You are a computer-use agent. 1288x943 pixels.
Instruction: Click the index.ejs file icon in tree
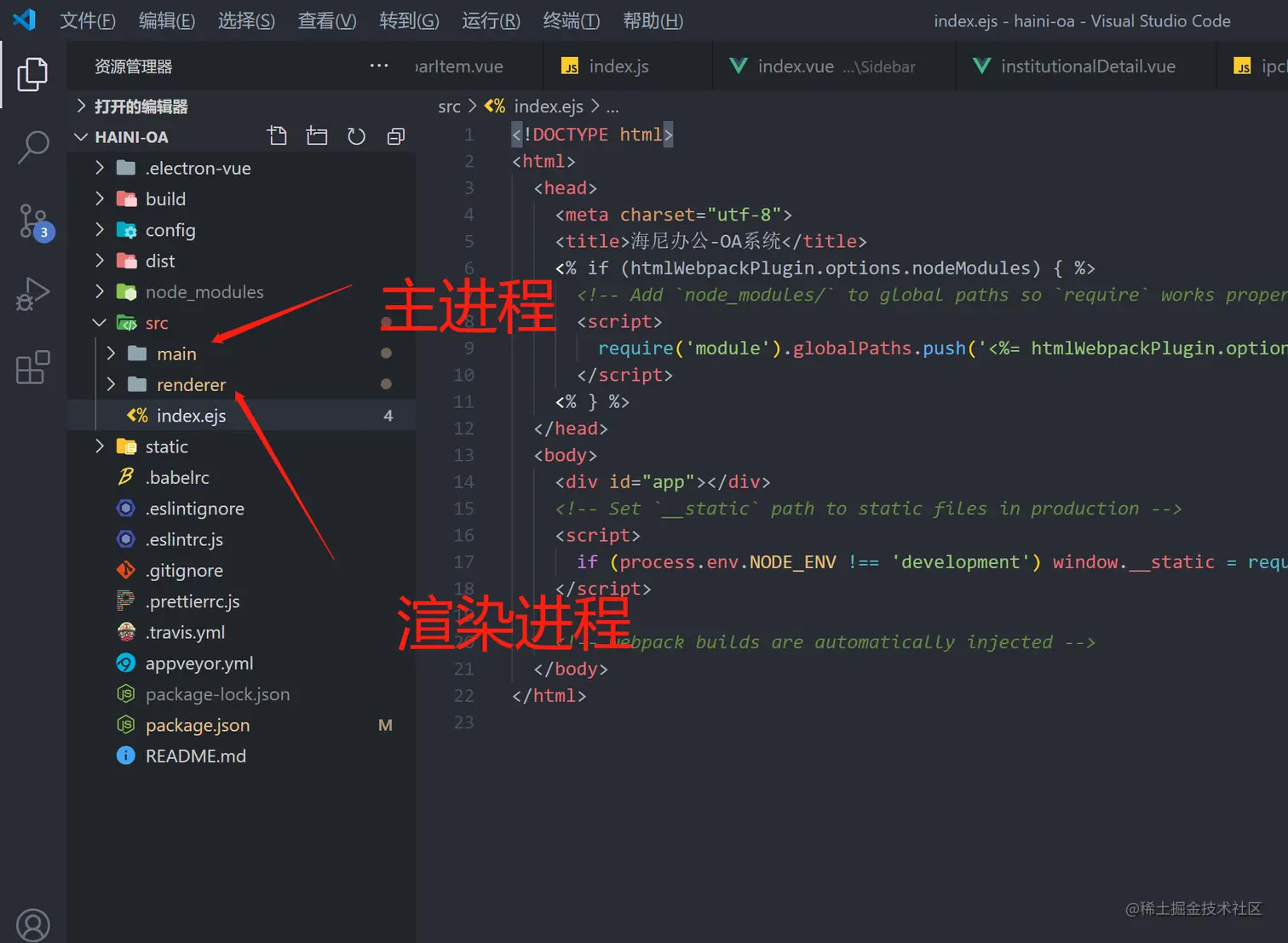click(x=137, y=416)
